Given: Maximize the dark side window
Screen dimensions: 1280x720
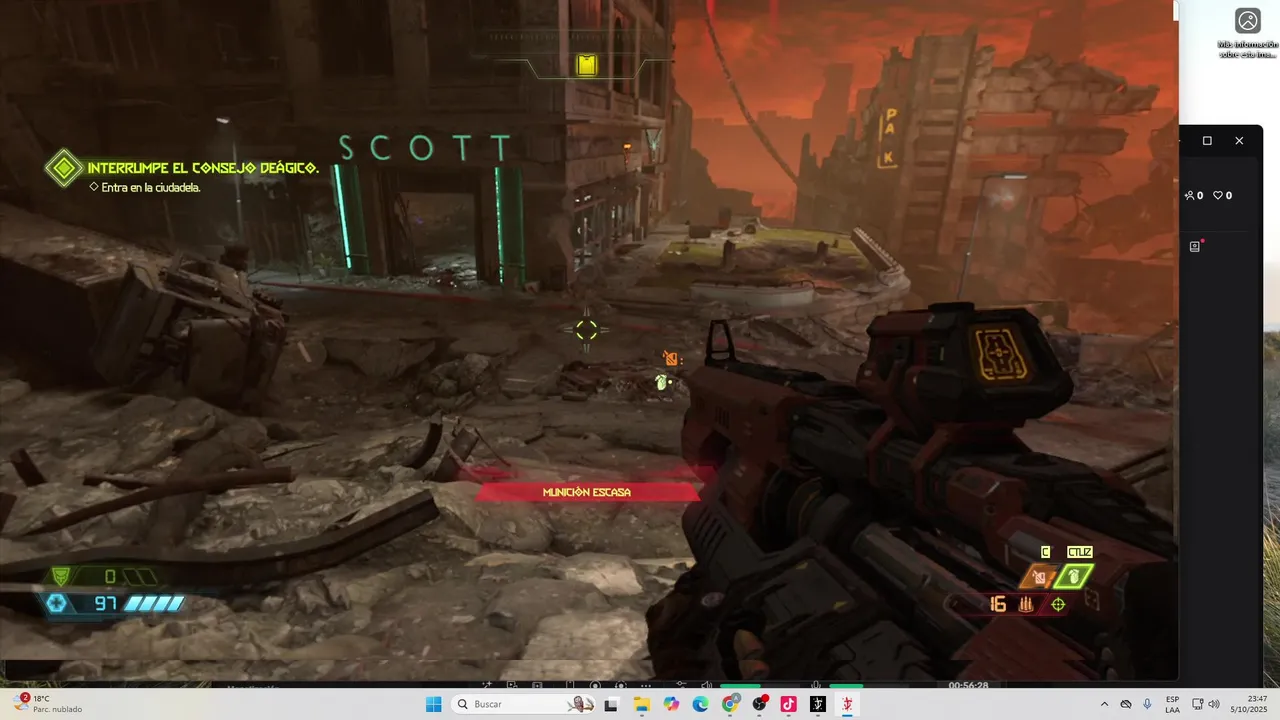Looking at the screenshot, I should (x=1207, y=141).
